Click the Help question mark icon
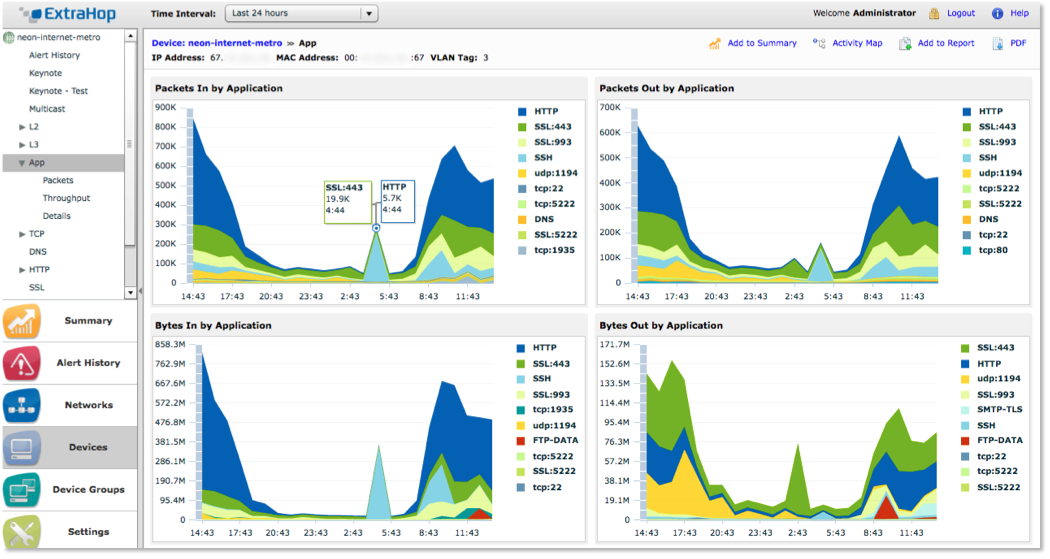1050x559 pixels. coord(997,14)
